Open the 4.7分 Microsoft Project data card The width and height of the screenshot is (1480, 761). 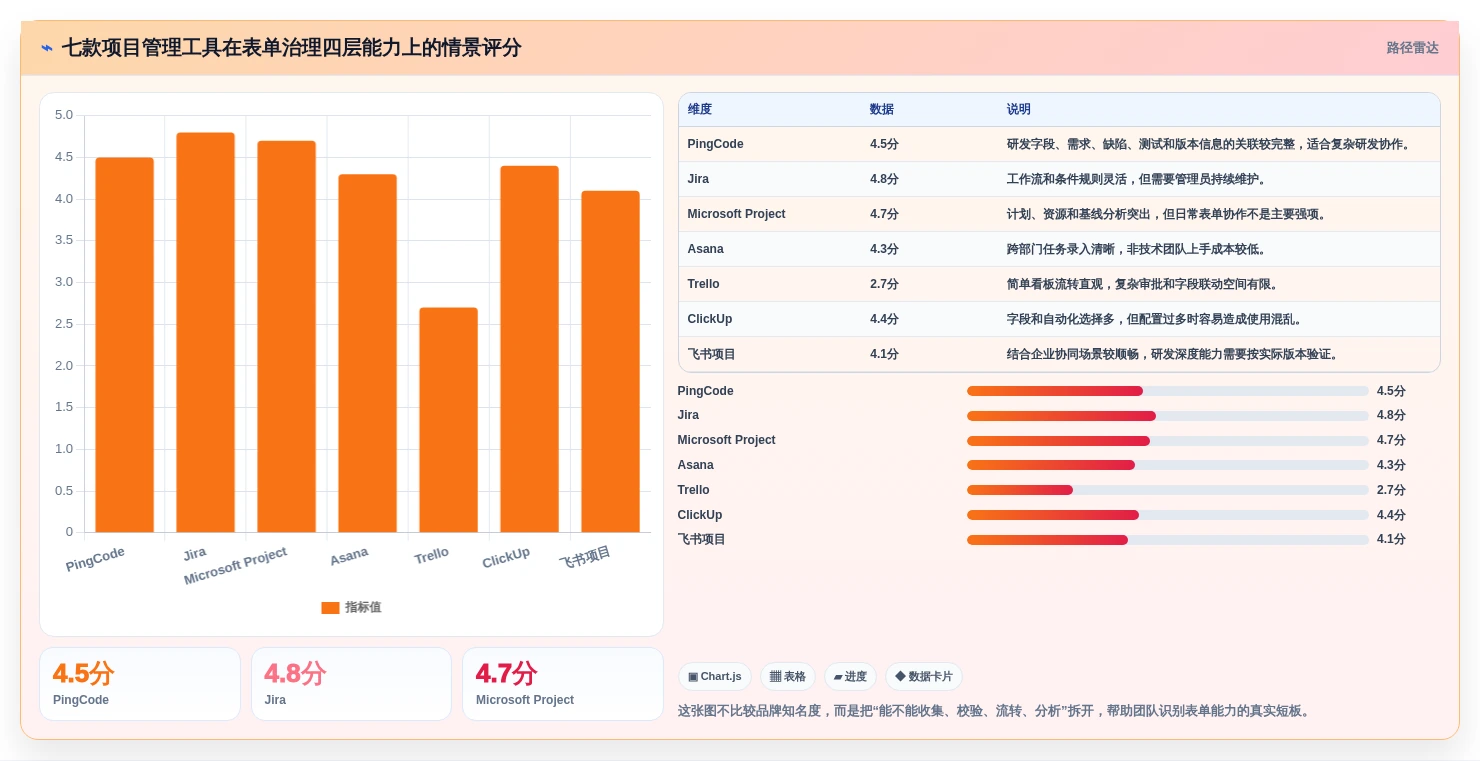click(563, 684)
